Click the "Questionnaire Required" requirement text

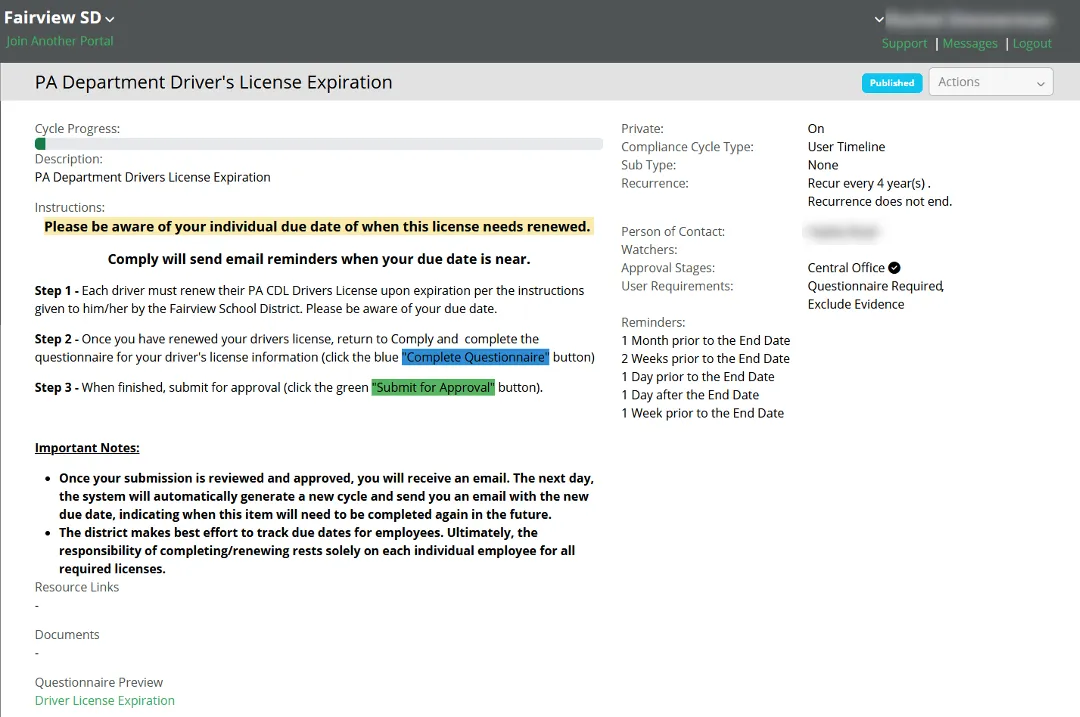pyautogui.click(x=875, y=286)
